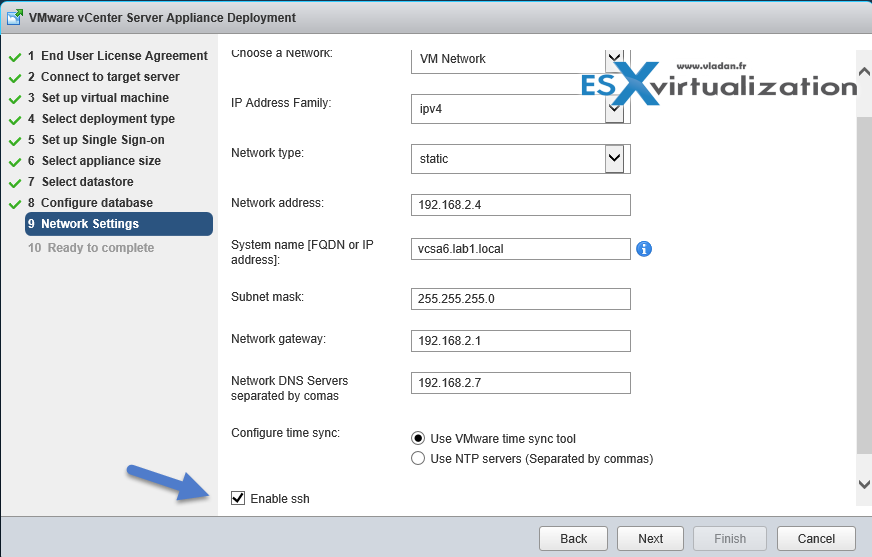Go to step 3 Set up virtual machine
This screenshot has height=557, width=872.
pos(98,98)
